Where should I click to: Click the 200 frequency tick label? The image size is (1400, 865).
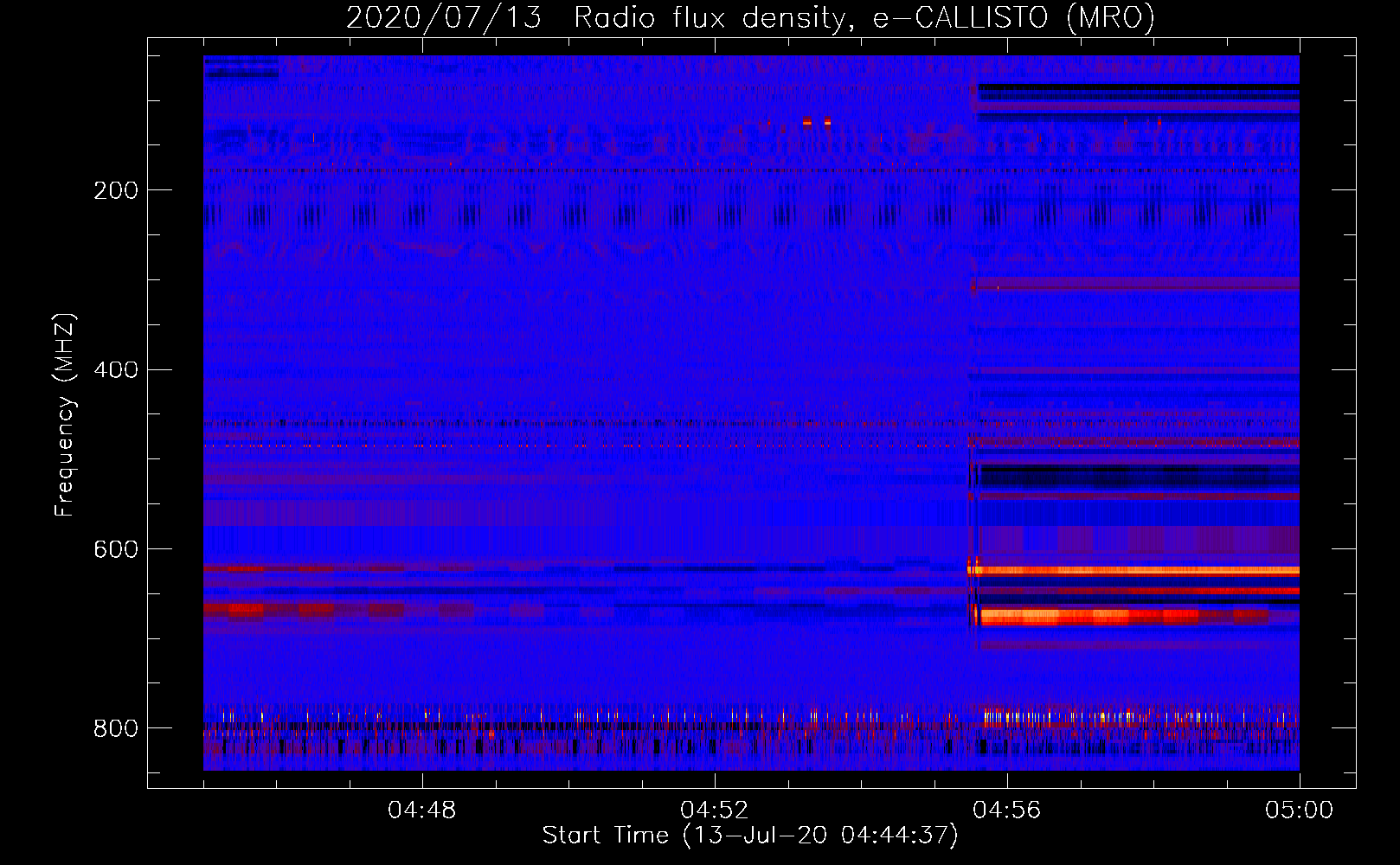pyautogui.click(x=116, y=190)
